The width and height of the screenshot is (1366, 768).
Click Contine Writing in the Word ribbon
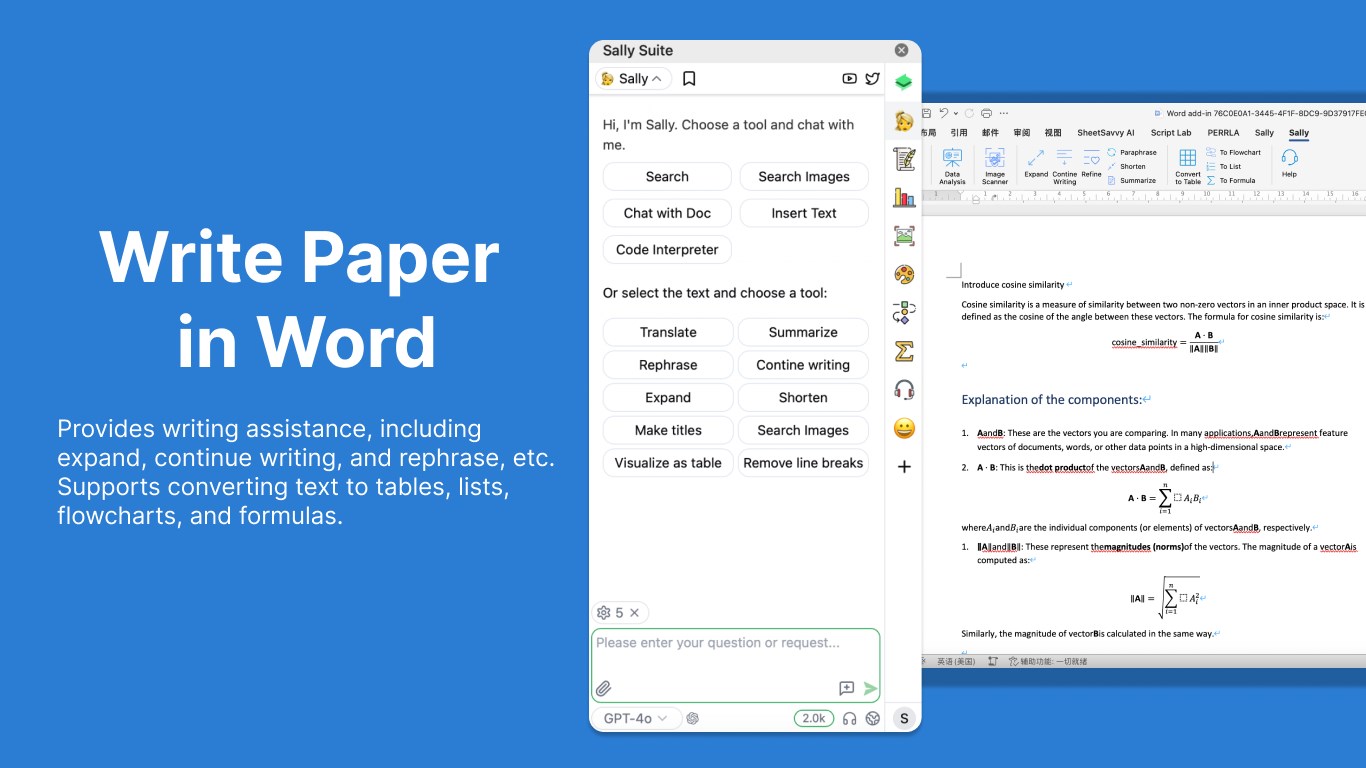[x=1064, y=166]
